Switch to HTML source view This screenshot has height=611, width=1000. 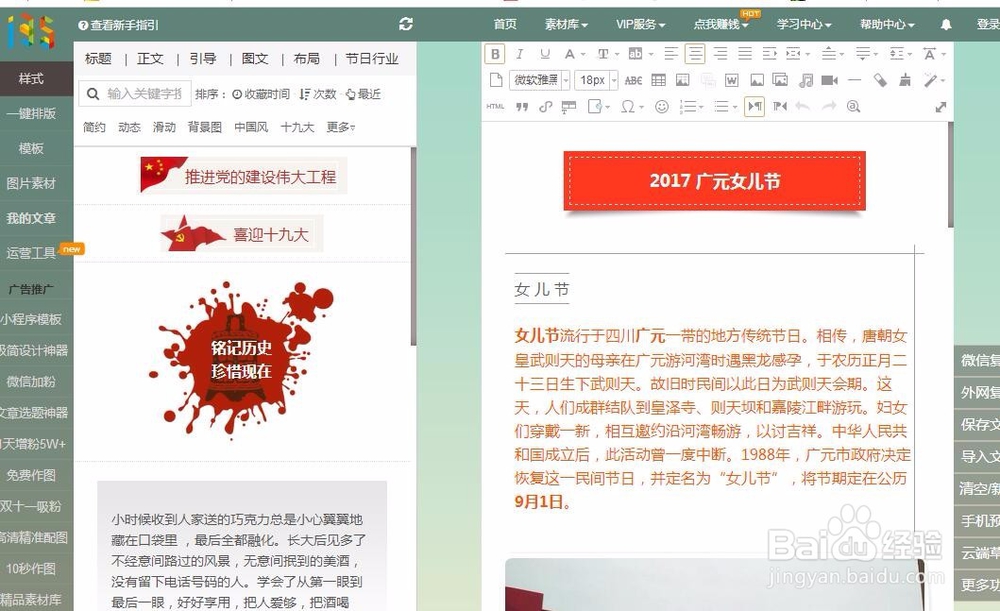496,107
